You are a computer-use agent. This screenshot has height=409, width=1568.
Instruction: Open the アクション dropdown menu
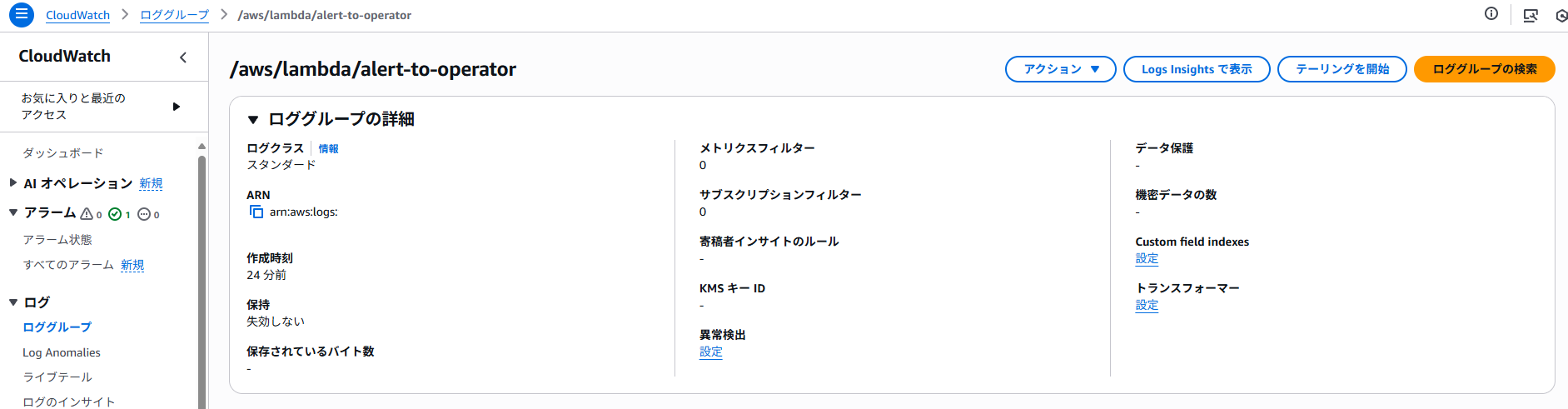coord(1060,69)
